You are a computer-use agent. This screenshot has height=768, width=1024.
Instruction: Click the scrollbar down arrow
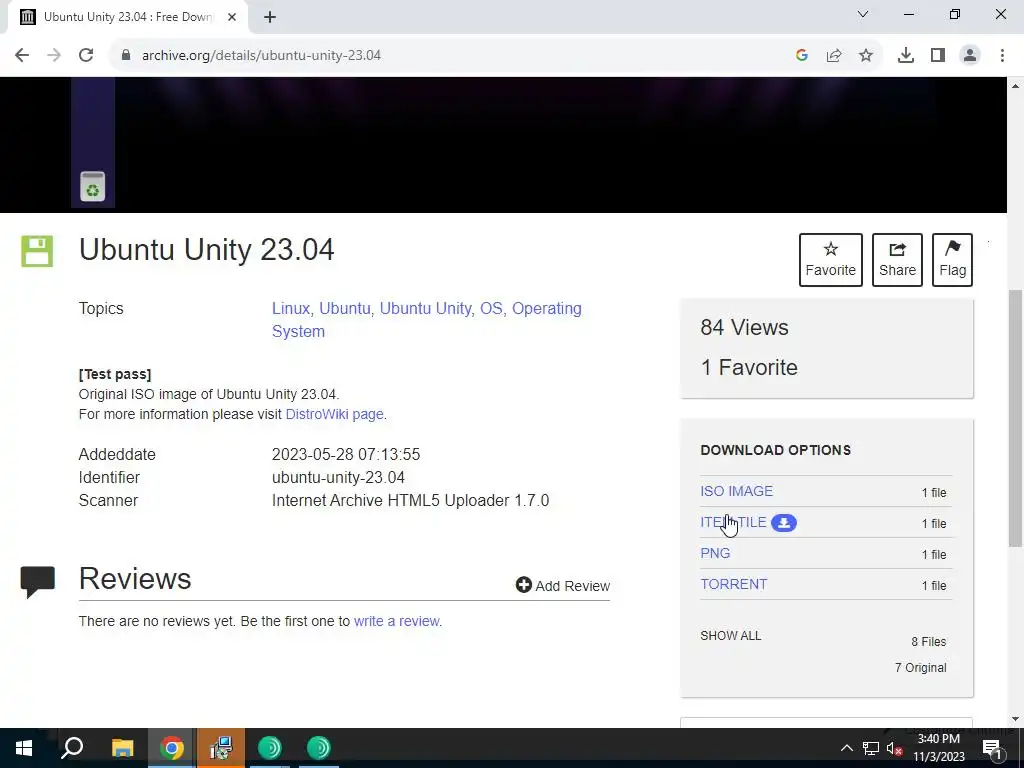tap(1016, 719)
